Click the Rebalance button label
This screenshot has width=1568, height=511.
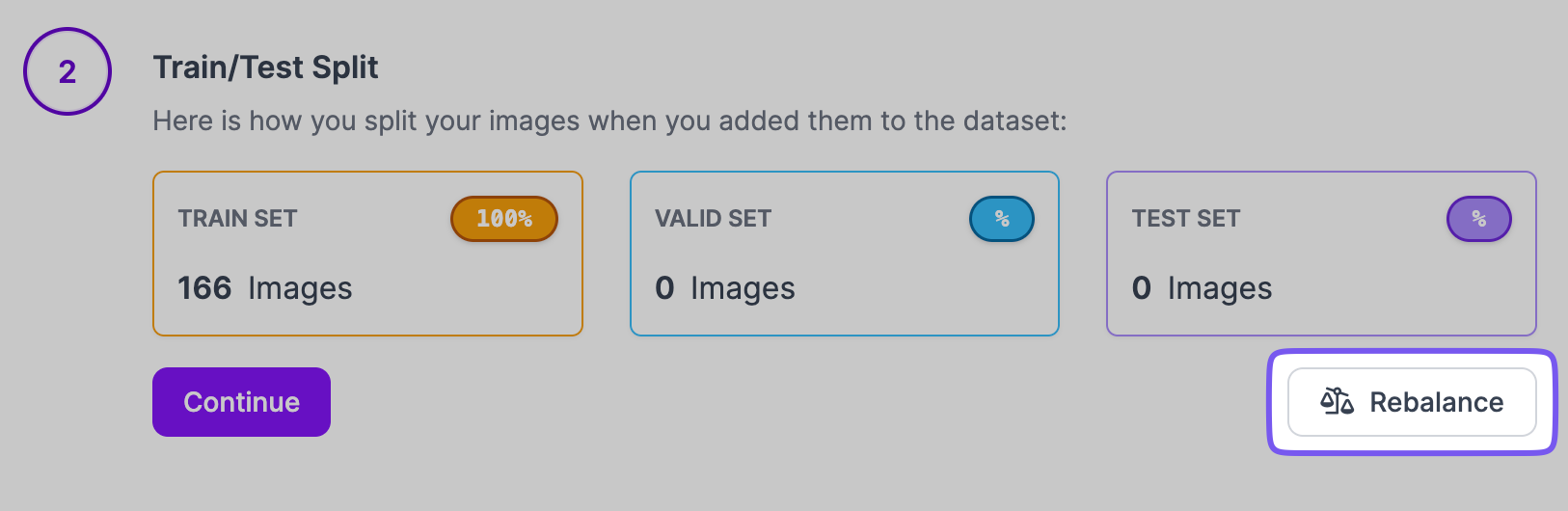tap(1436, 402)
